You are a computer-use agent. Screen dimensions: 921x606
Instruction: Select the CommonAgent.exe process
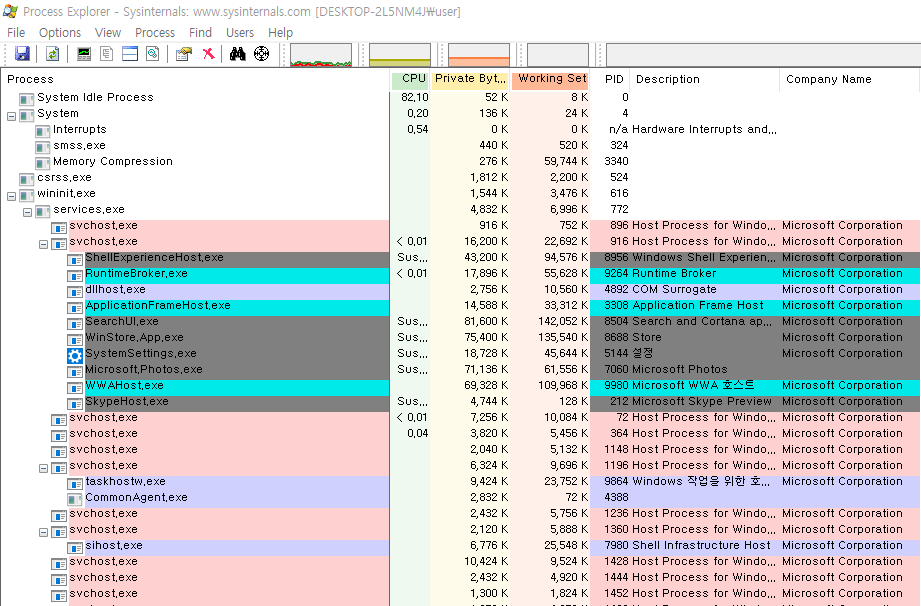click(x=136, y=497)
